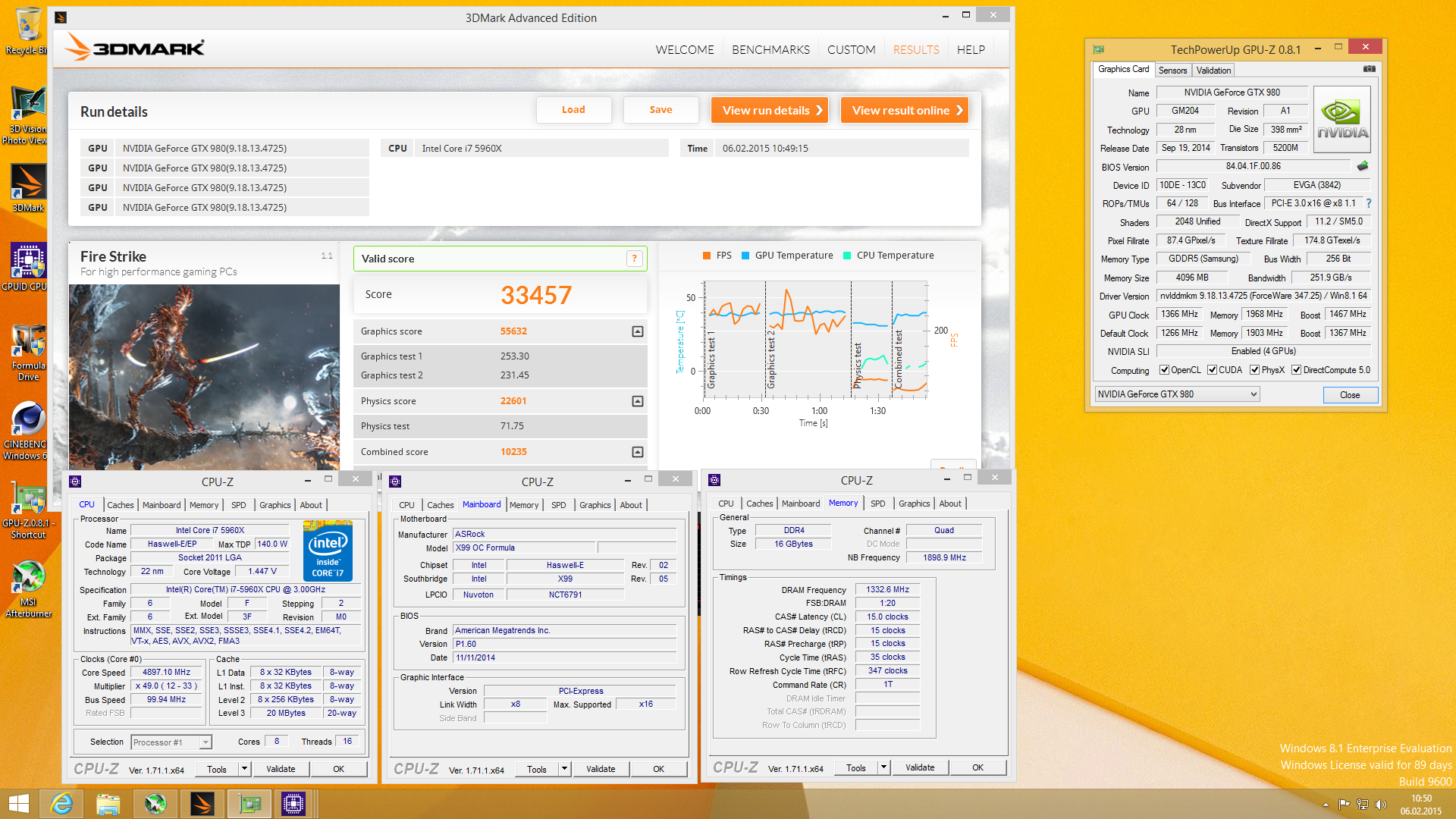
Task: Toggle the OpenCL checkbox in GPU-Z
Action: pyautogui.click(x=1164, y=370)
